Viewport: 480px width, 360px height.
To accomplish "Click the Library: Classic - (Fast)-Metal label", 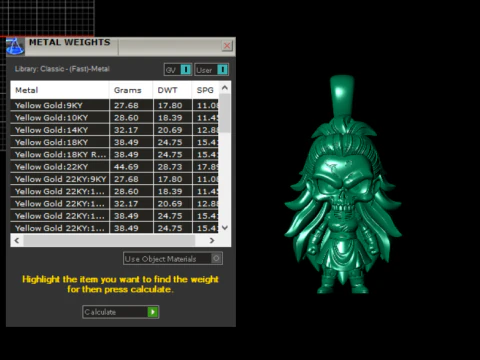I will pos(62,69).
